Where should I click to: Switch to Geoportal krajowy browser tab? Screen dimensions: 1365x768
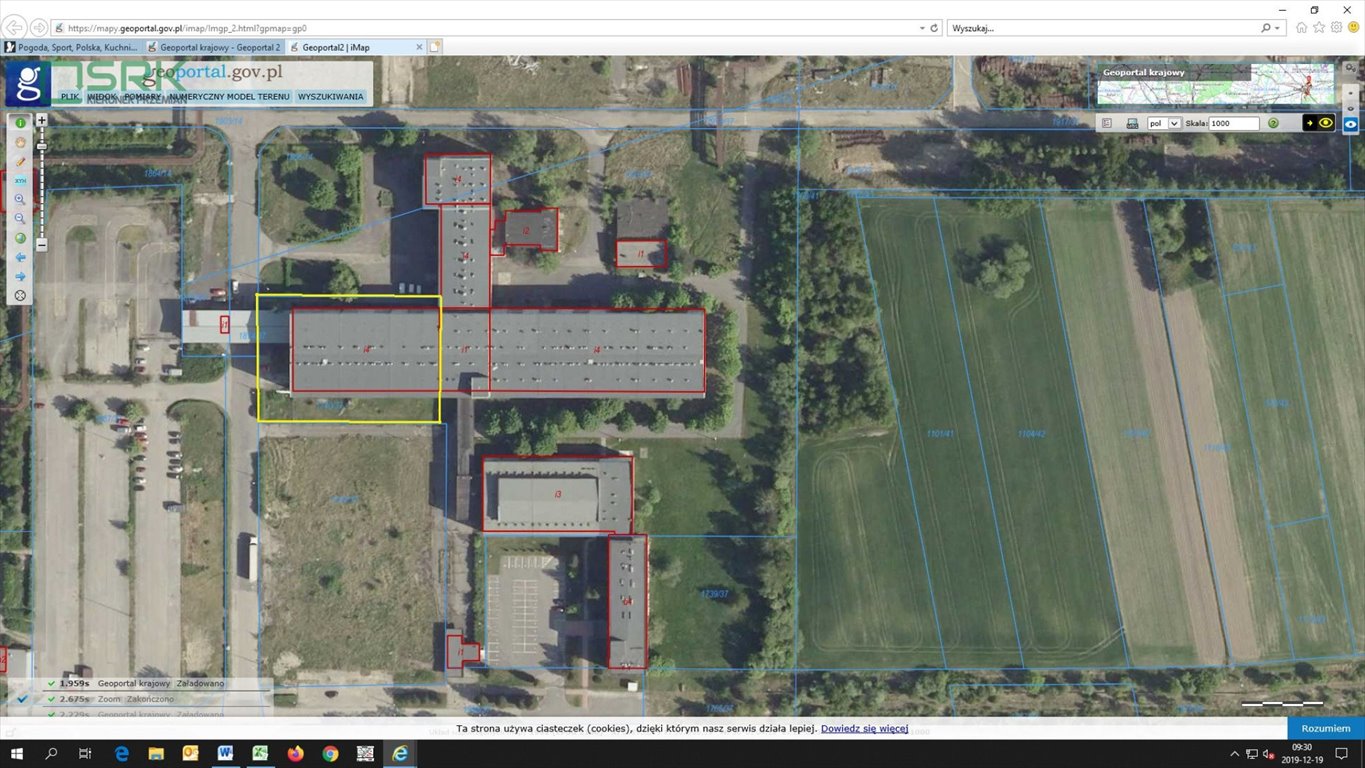(214, 47)
